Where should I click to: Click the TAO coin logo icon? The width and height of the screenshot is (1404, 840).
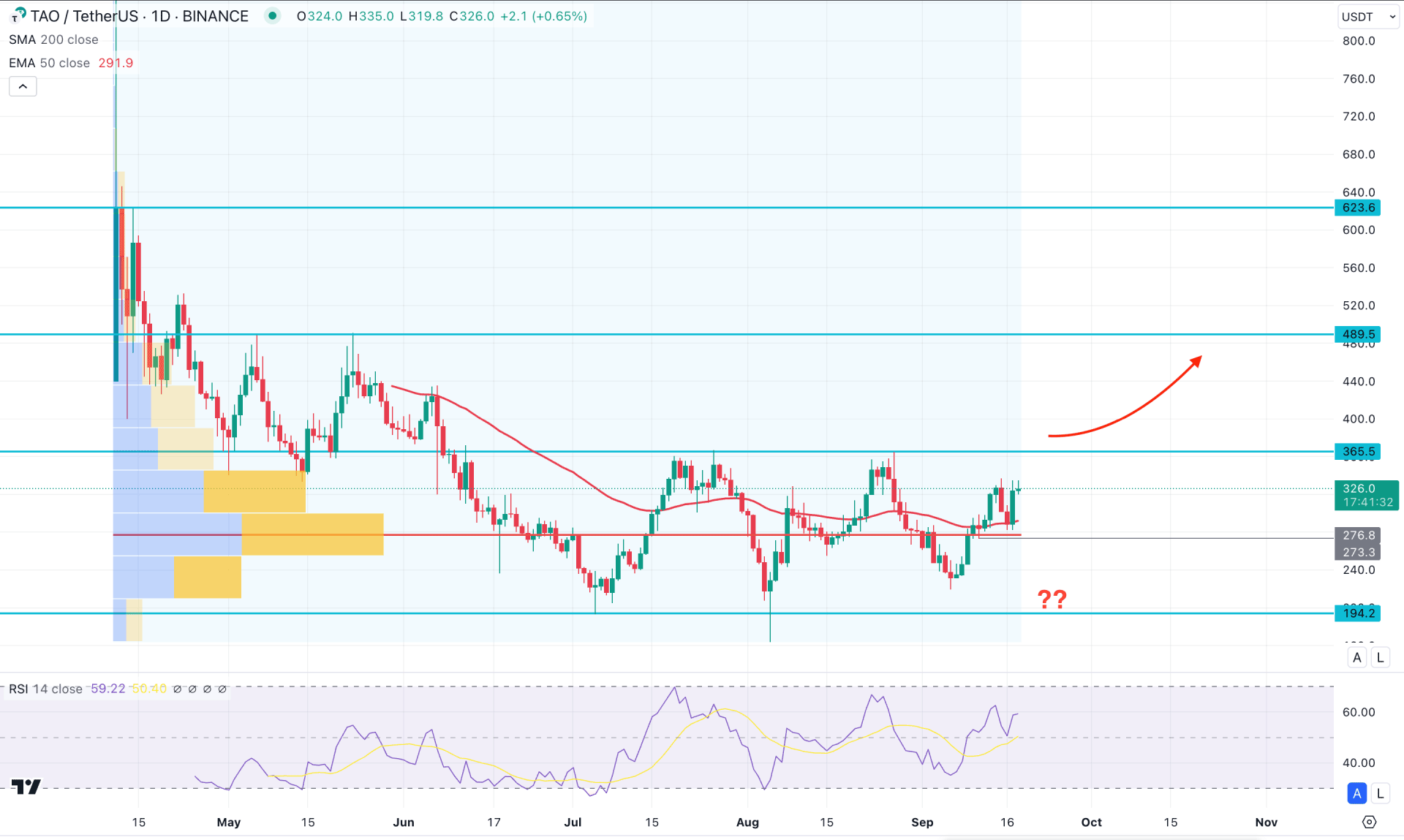click(x=18, y=15)
